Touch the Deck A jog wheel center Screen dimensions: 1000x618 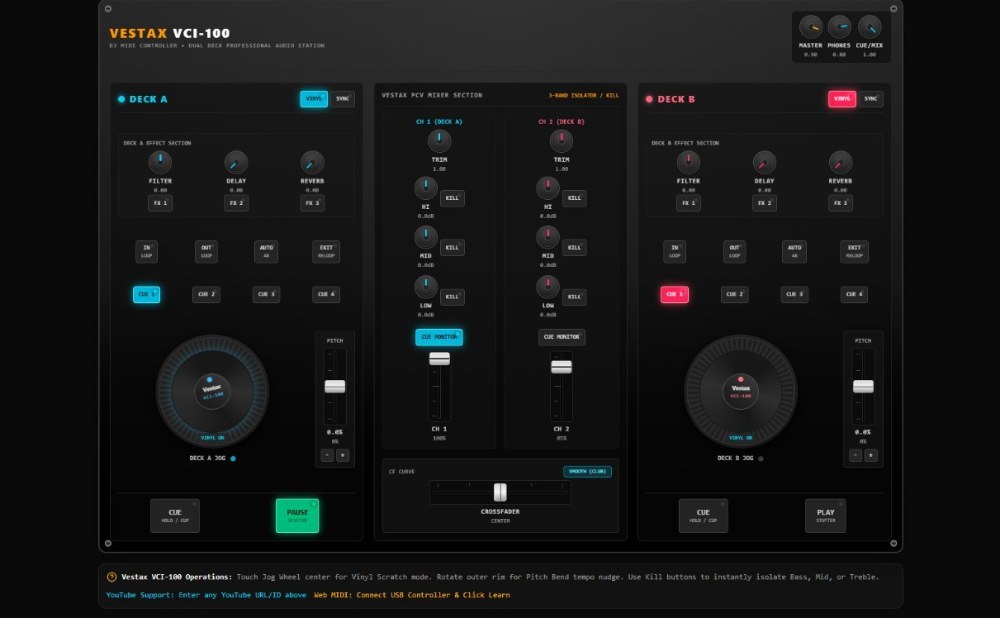pyautogui.click(x=212, y=391)
